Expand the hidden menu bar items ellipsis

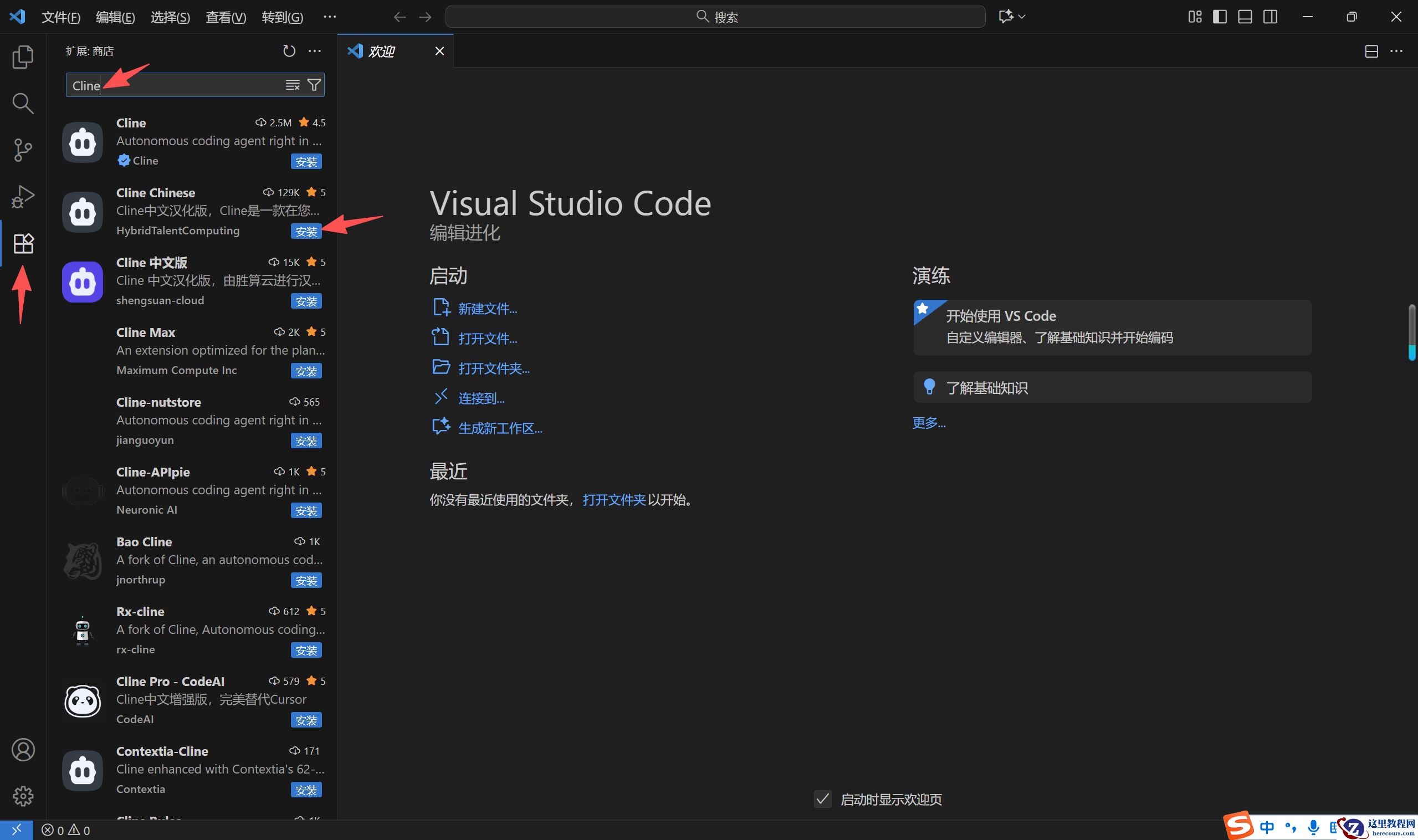pos(330,17)
